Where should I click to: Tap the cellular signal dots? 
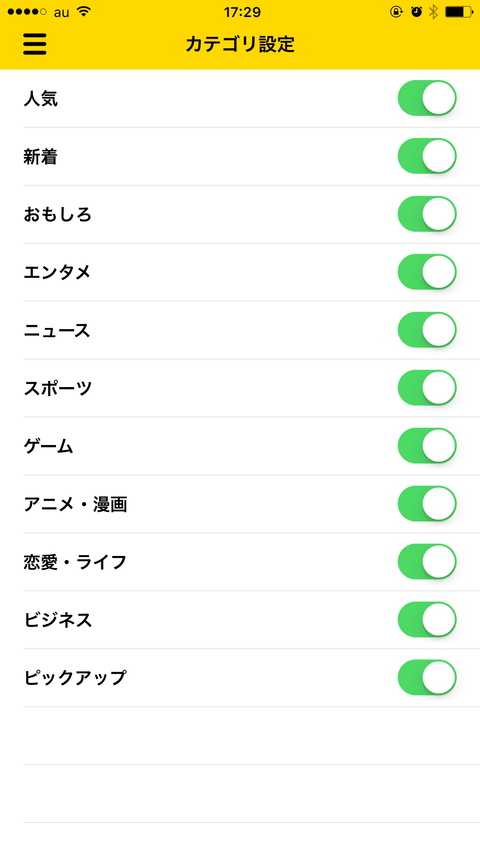tap(28, 12)
